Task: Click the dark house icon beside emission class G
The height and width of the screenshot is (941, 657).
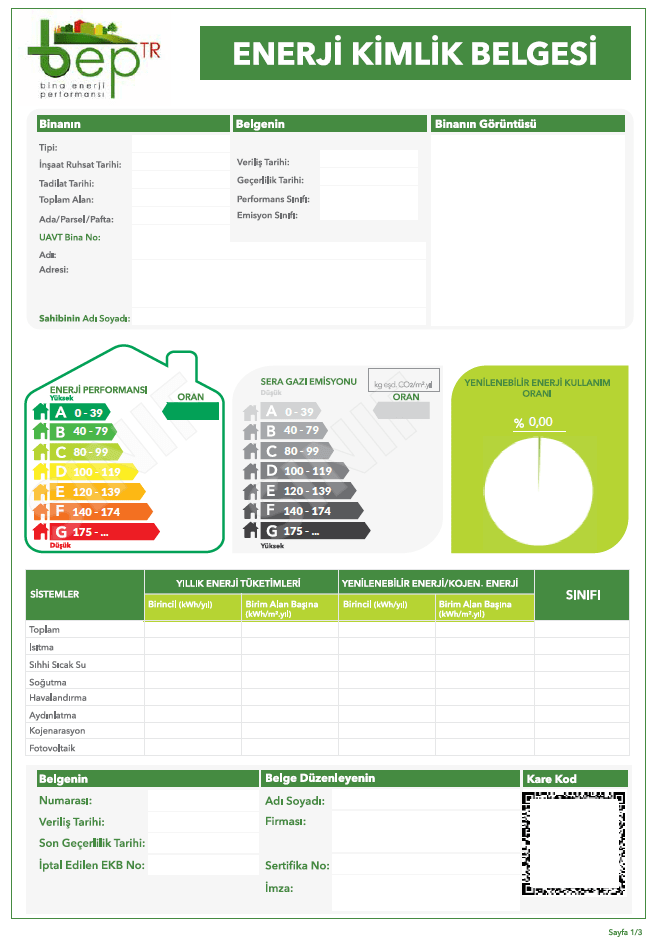Action: pos(251,531)
